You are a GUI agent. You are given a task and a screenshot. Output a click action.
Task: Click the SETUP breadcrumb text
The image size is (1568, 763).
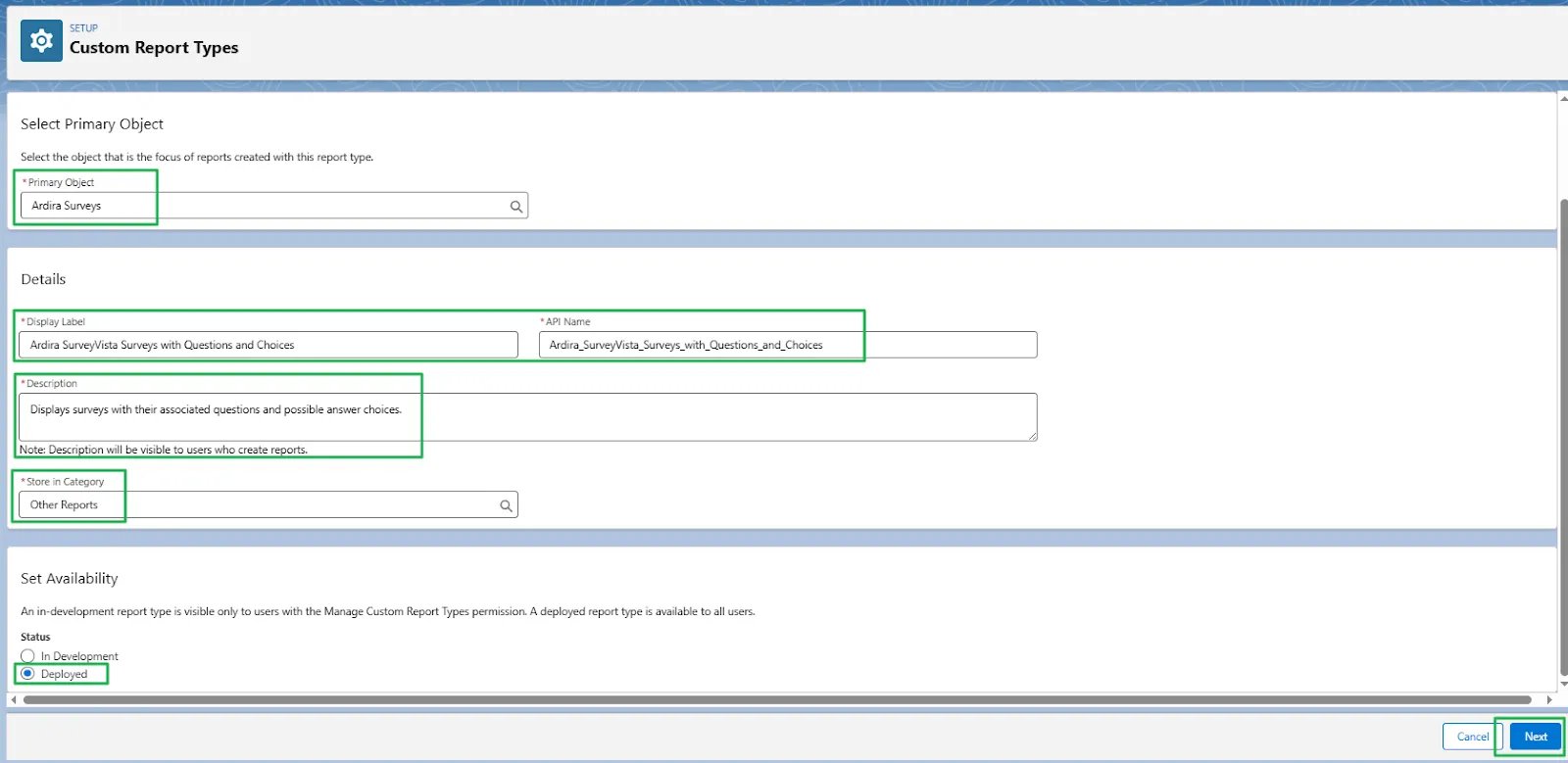83,28
